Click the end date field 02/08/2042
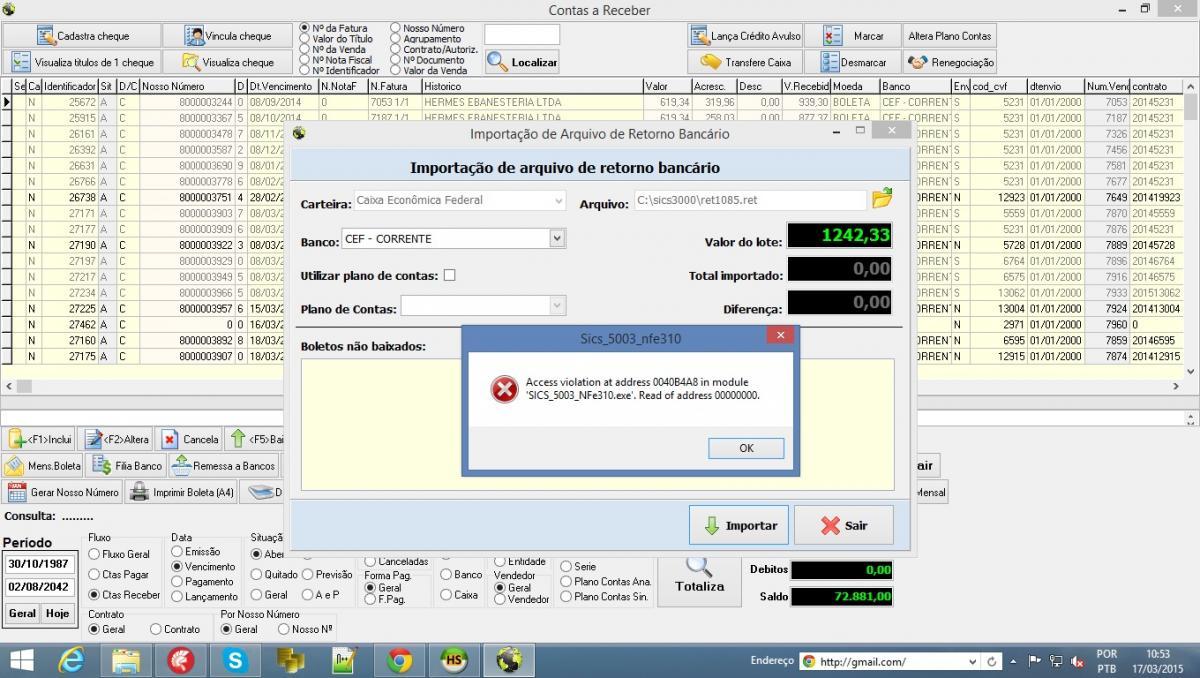This screenshot has width=1200, height=678. click(x=40, y=587)
